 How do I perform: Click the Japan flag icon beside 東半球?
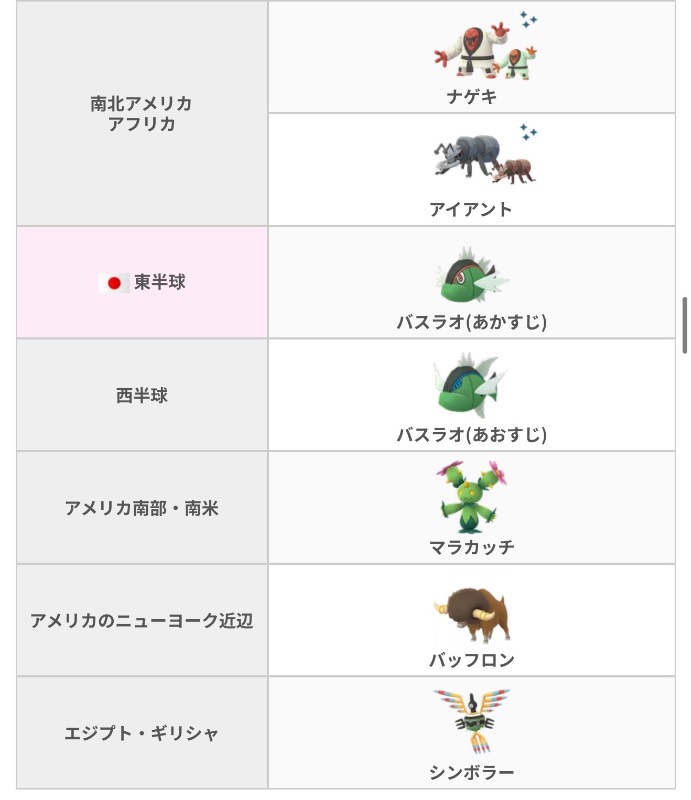point(114,283)
